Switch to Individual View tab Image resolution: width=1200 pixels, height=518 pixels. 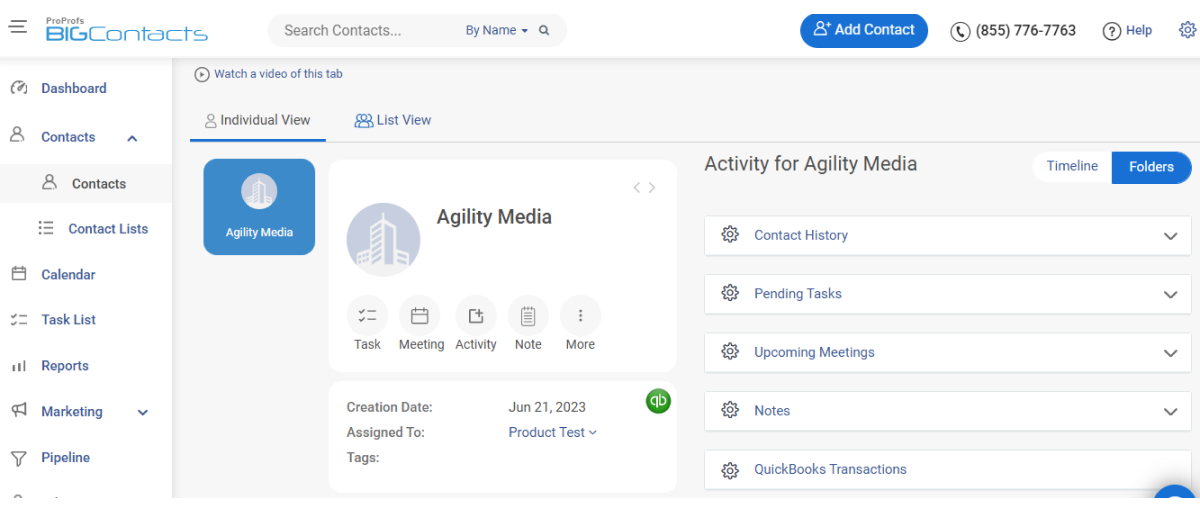258,120
